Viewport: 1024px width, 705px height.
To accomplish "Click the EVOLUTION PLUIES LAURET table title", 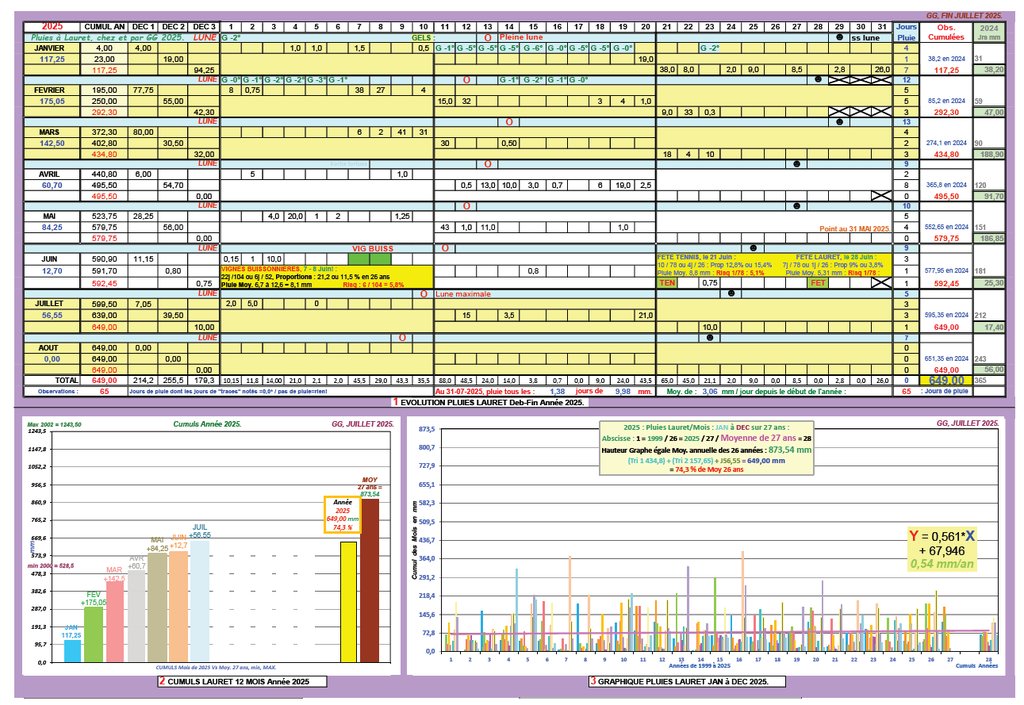I will coord(492,402).
